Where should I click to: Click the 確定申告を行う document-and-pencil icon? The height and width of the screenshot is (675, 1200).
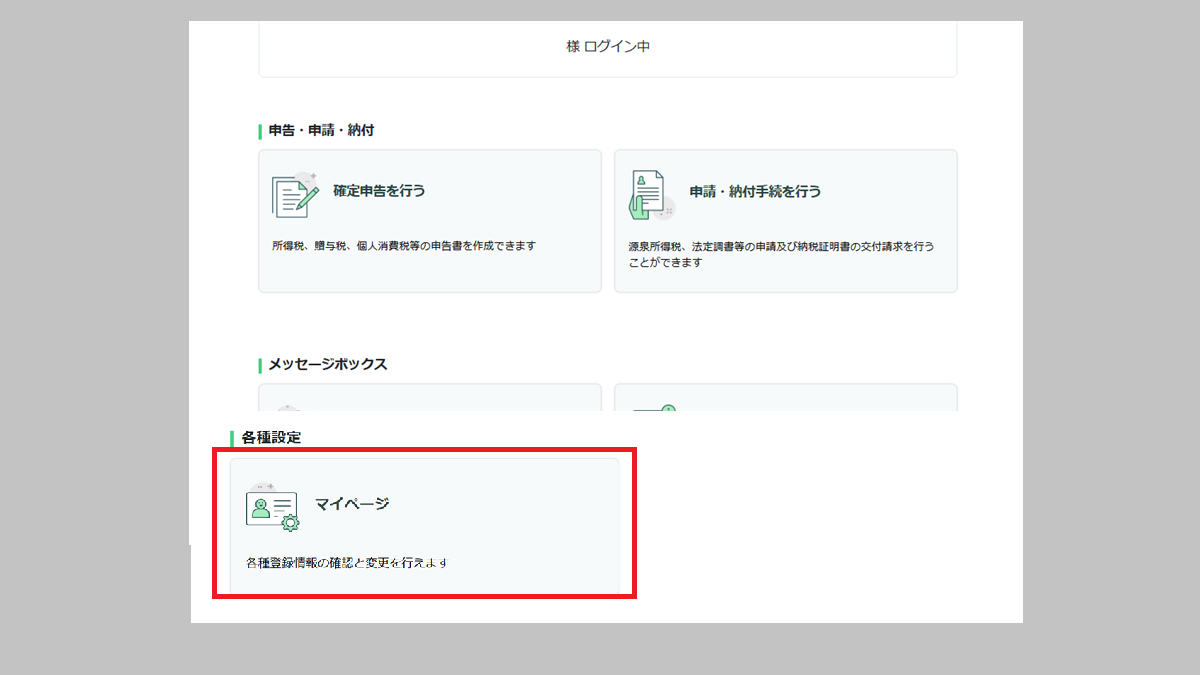click(x=295, y=195)
